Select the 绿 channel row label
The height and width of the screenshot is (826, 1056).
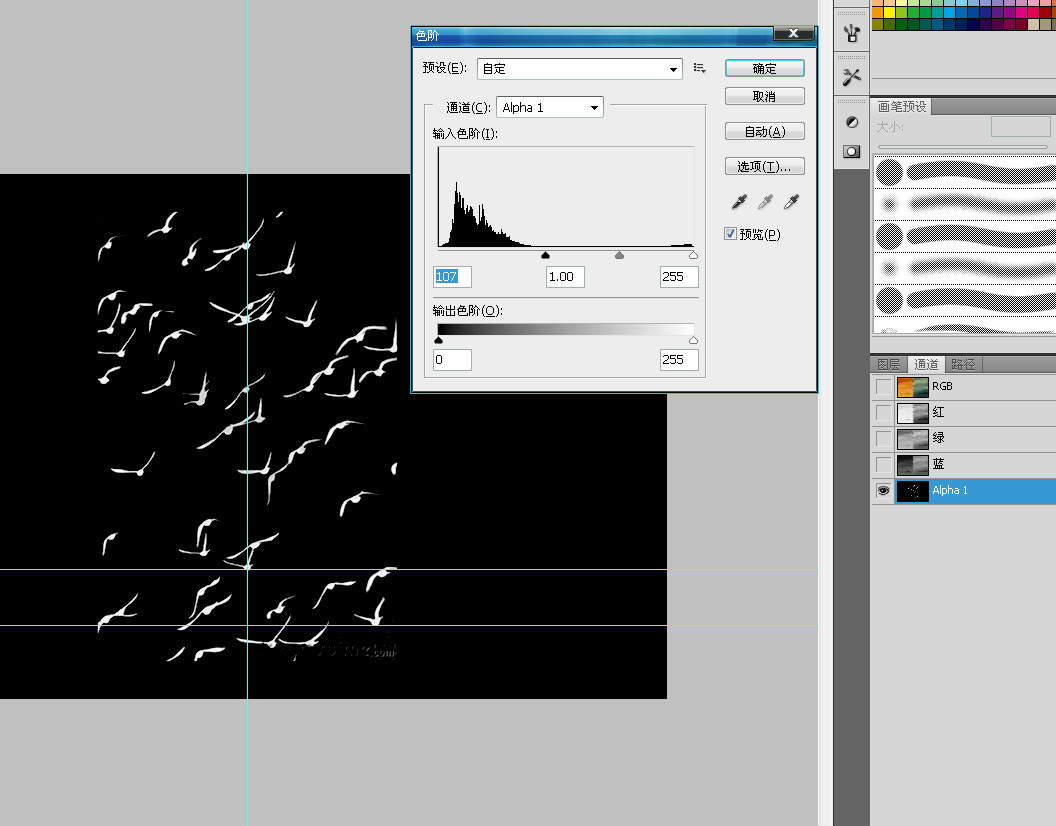coord(938,439)
